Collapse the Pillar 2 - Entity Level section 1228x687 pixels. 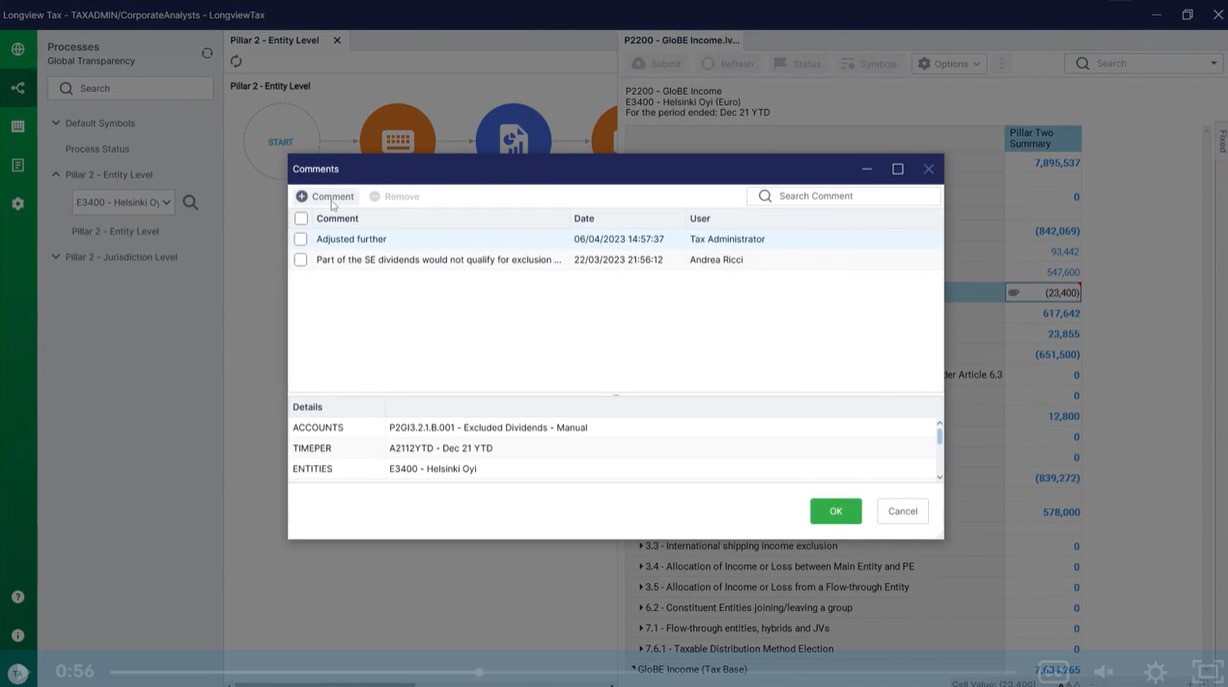[56, 174]
